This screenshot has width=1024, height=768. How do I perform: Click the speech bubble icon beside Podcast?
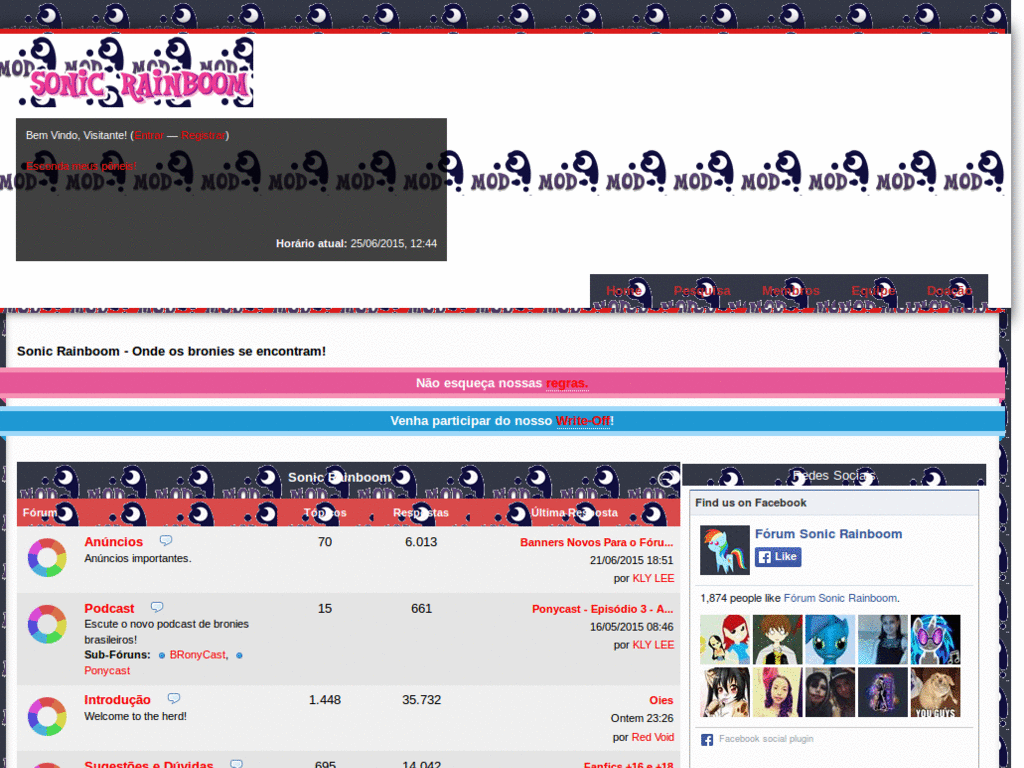pos(157,607)
